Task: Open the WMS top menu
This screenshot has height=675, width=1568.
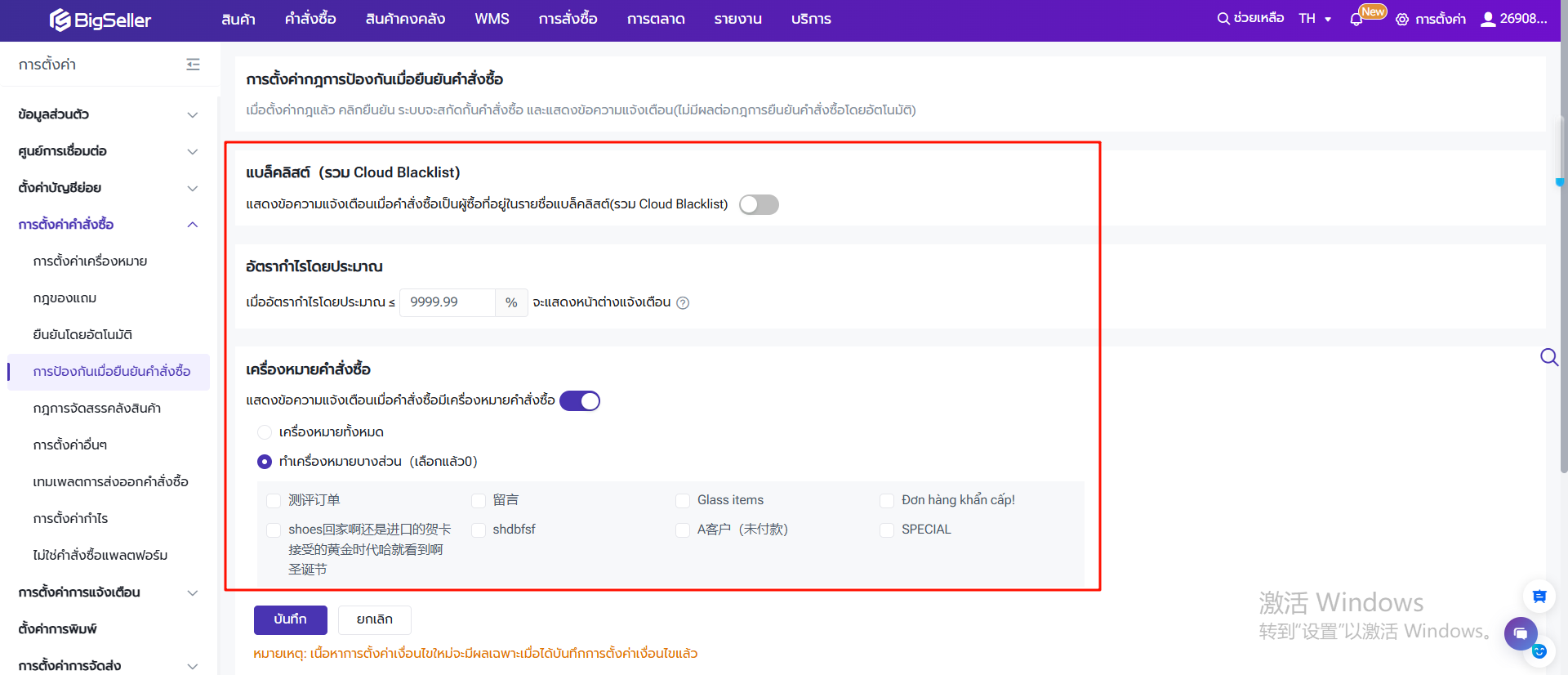Action: click(x=492, y=19)
